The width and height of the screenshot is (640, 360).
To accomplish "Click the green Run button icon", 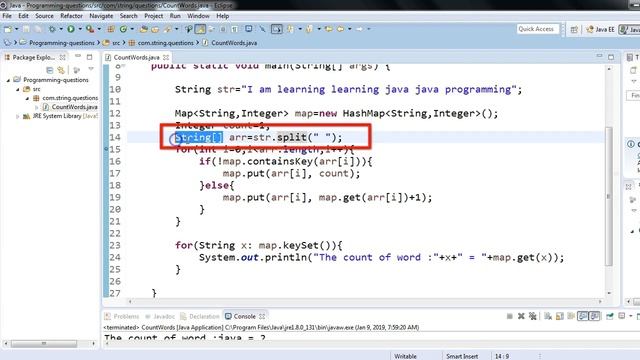I will point(71,29).
